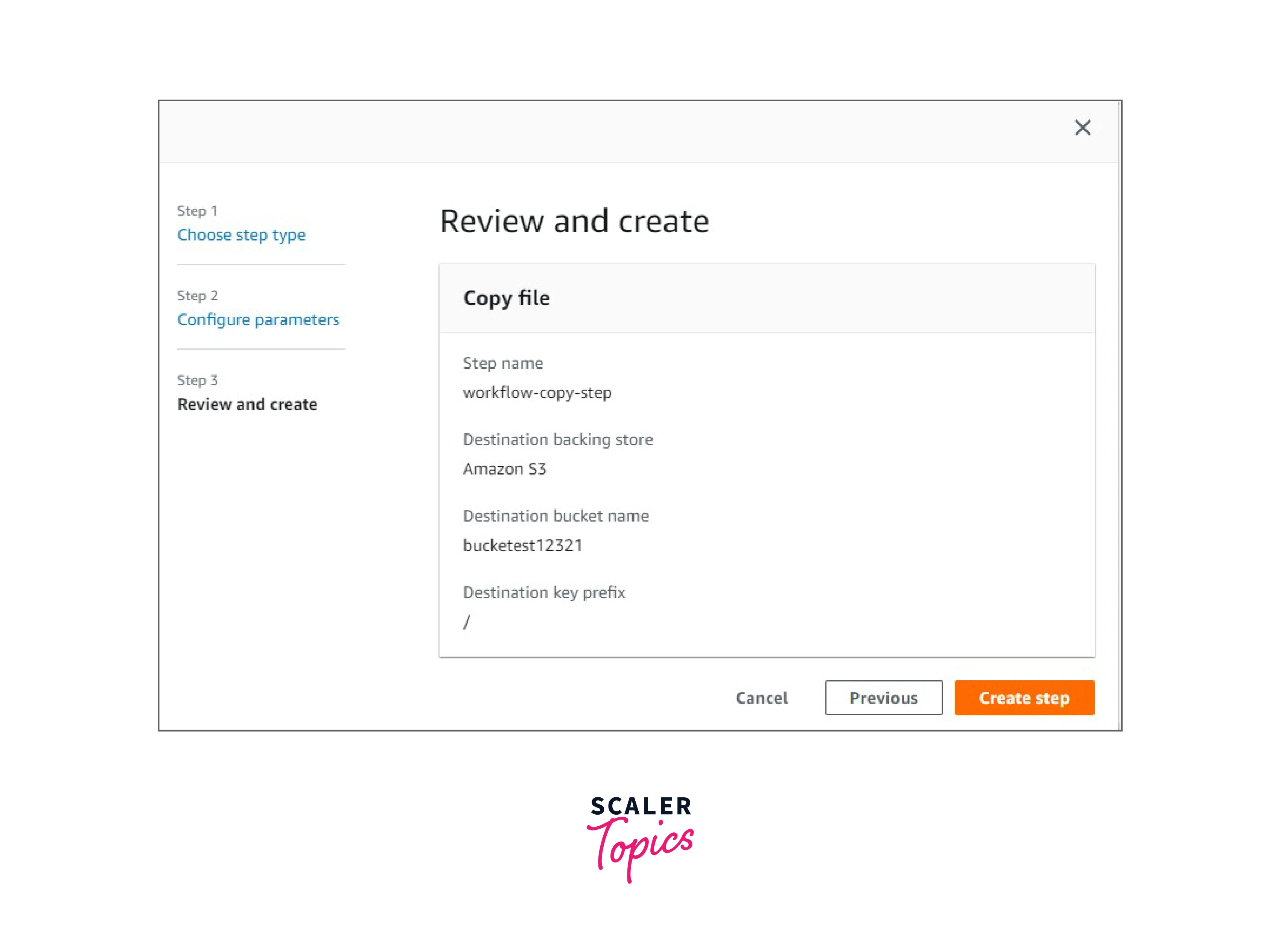Click the Review and create page heading
The width and height of the screenshot is (1280, 952).
click(x=574, y=221)
